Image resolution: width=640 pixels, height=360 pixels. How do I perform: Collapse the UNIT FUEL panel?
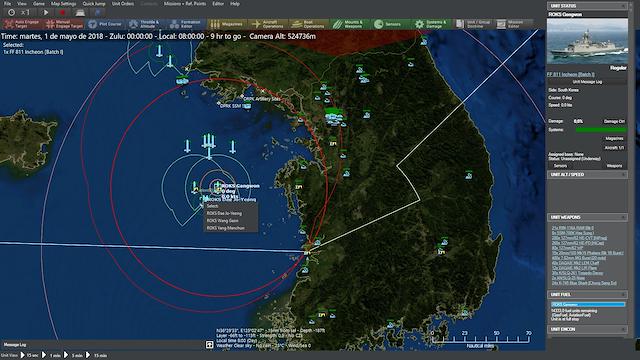coord(587,294)
